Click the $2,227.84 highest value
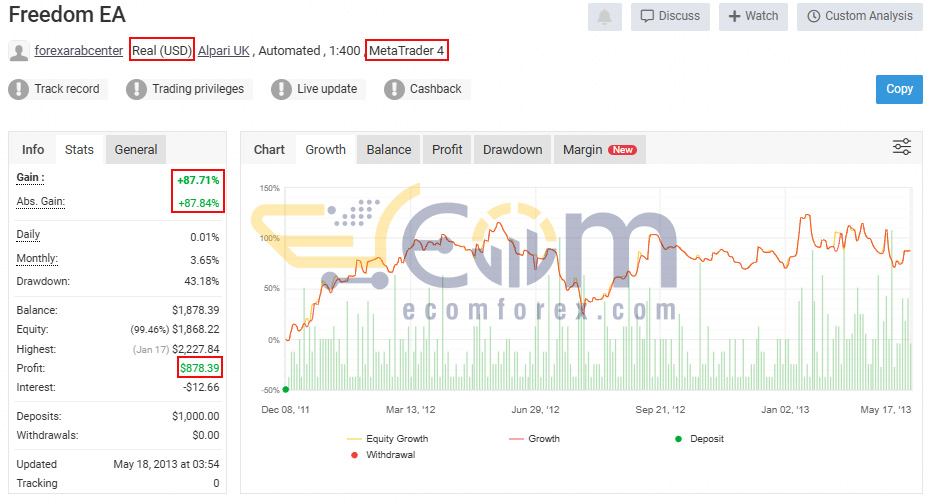 [196, 349]
